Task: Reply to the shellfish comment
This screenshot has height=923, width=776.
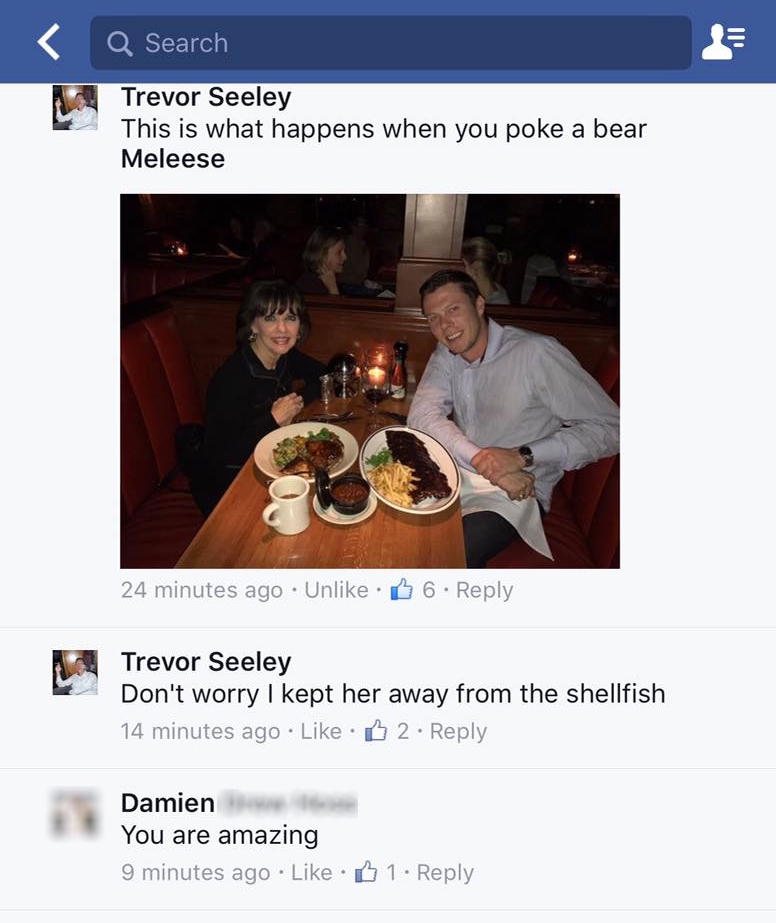Action: [458, 732]
